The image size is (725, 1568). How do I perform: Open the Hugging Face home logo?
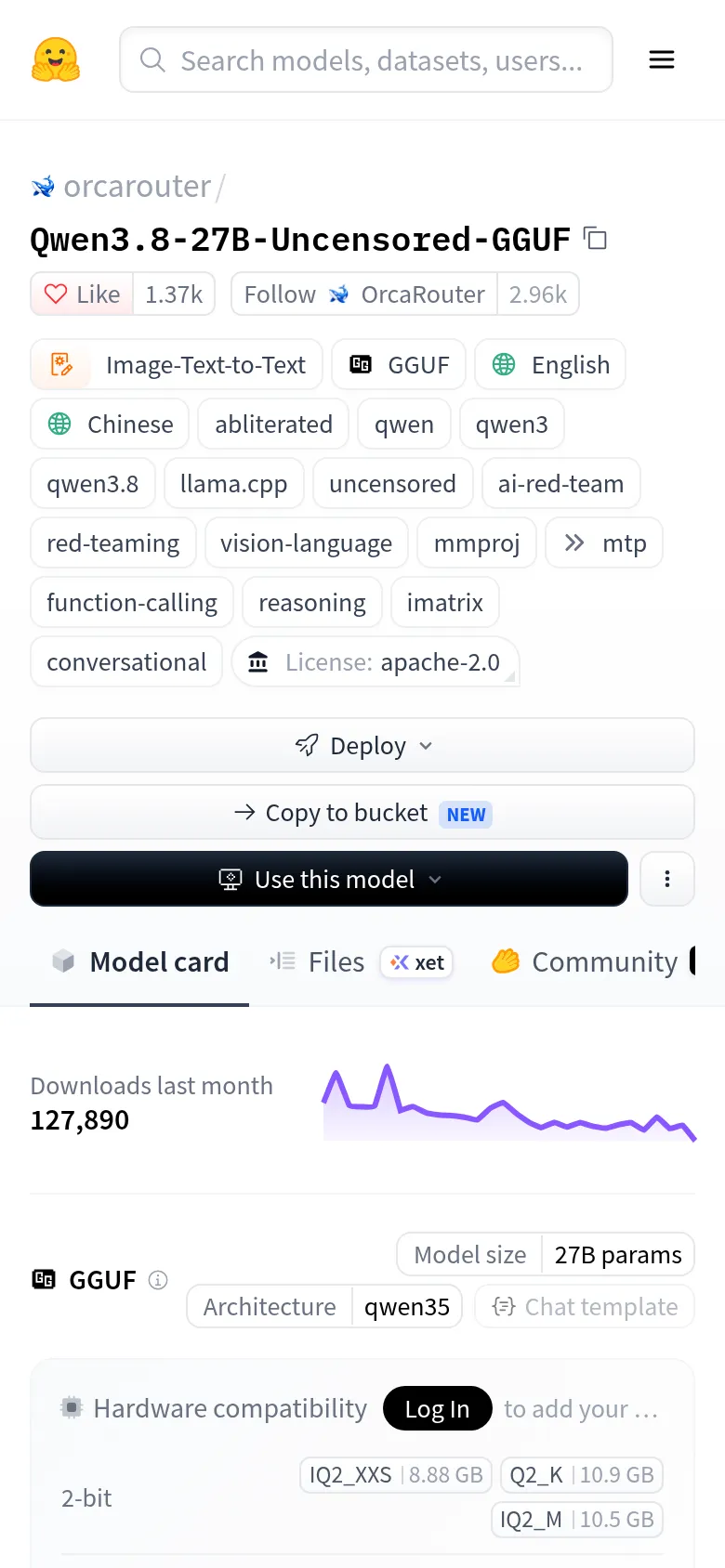pos(56,59)
